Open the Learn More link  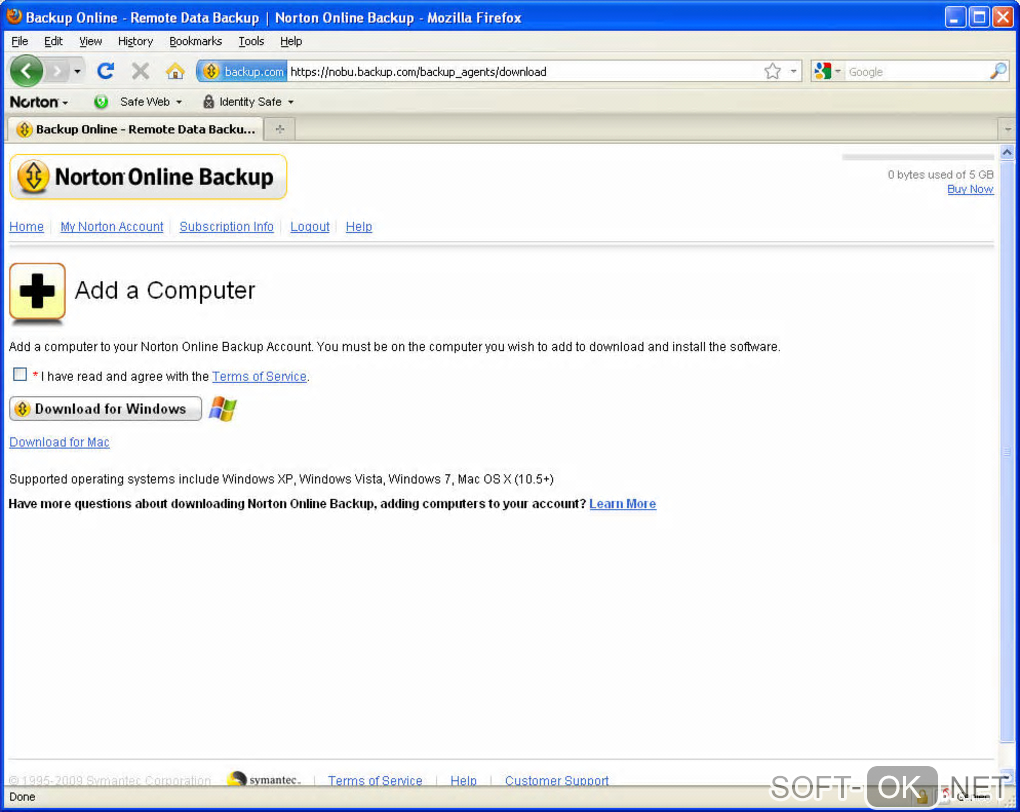point(623,504)
